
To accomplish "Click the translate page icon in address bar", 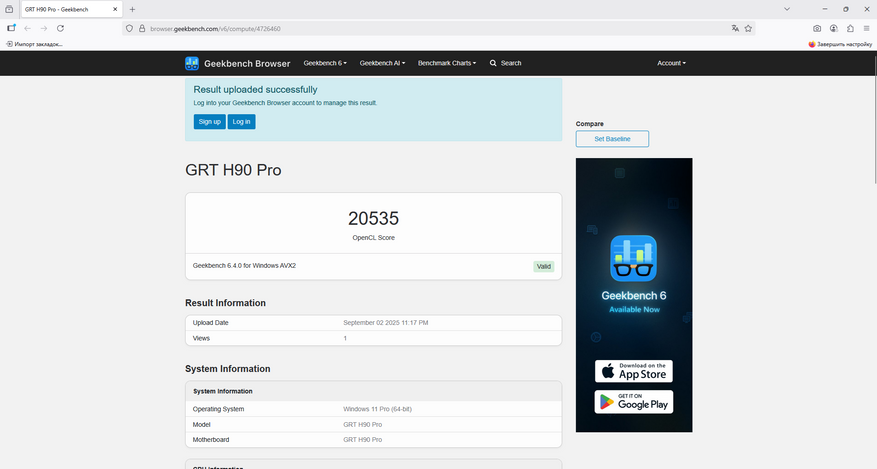I will [x=735, y=28].
